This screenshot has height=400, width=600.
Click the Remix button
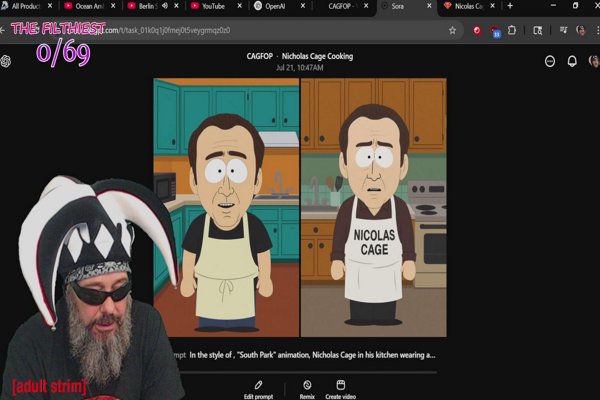307,390
